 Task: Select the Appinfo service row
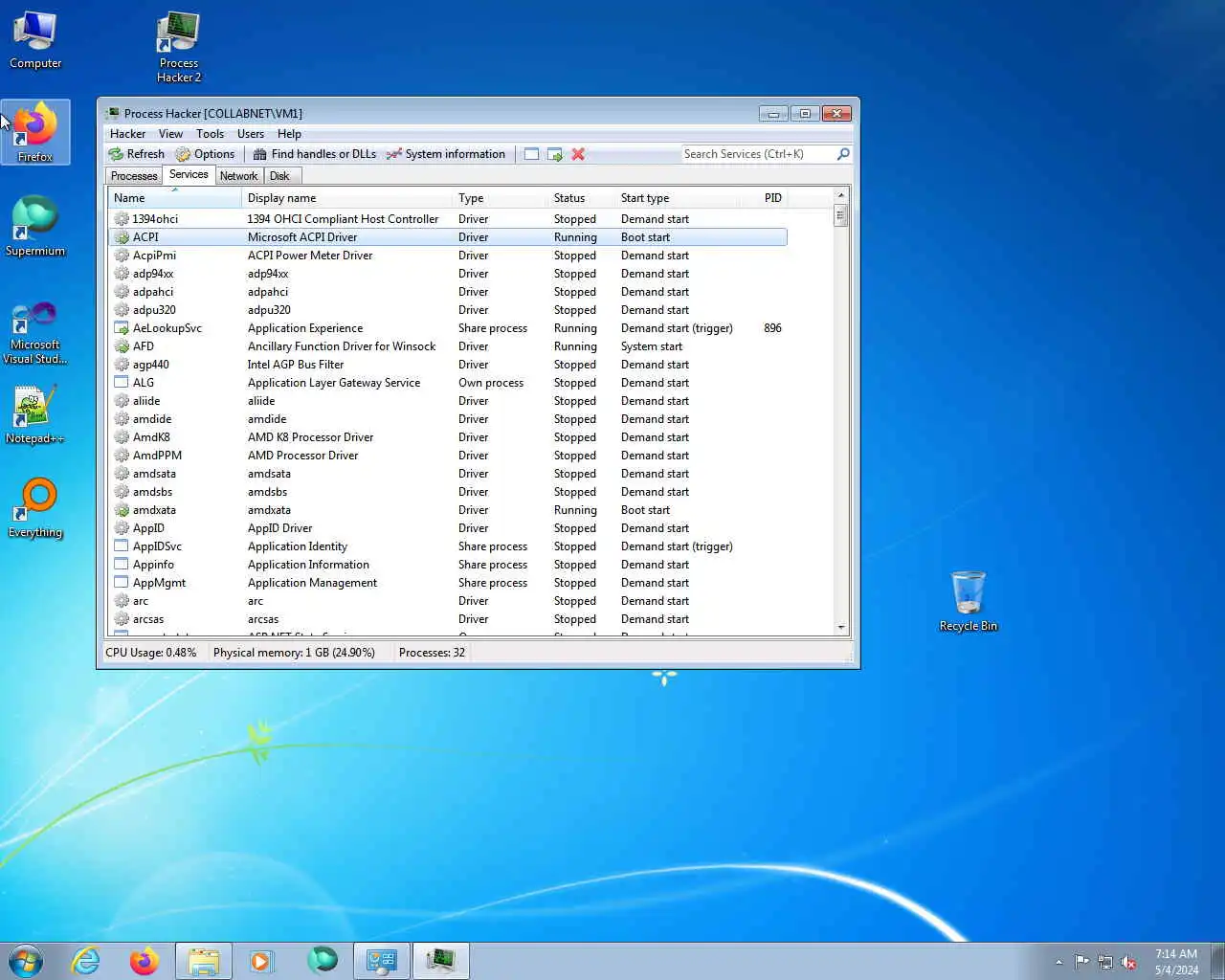coord(448,565)
